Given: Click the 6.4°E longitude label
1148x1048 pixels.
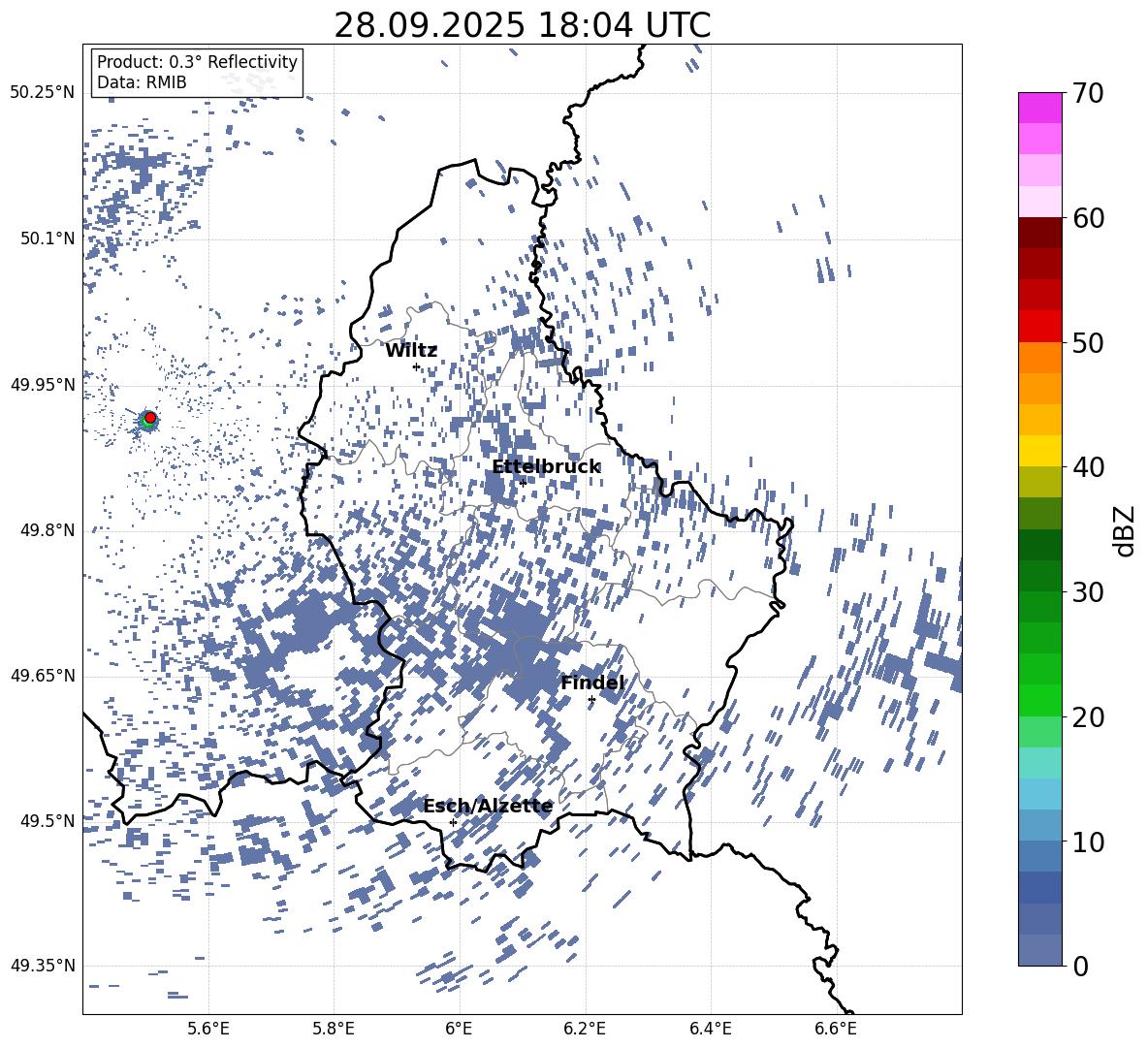Looking at the screenshot, I should coord(710,1029).
